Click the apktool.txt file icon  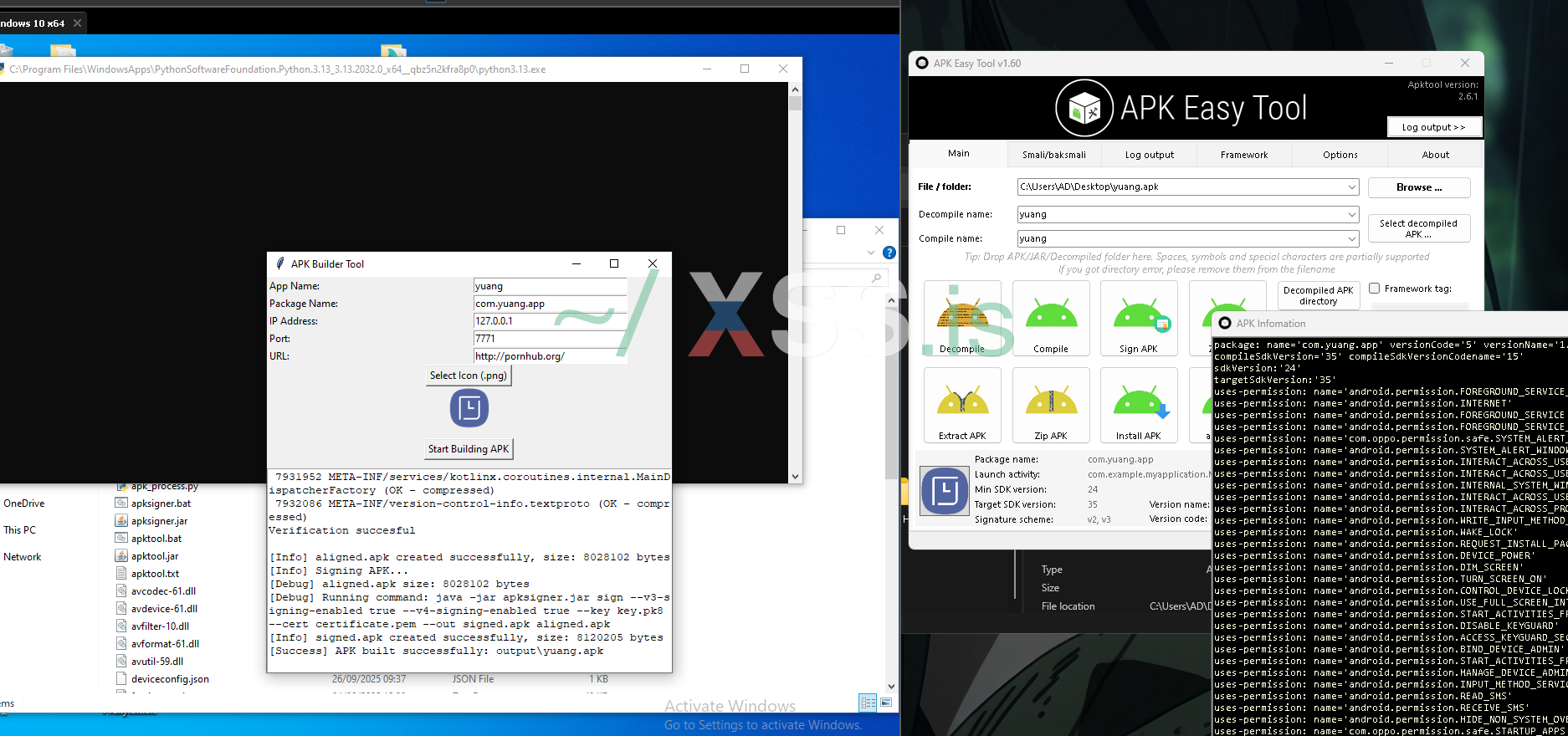tap(121, 574)
